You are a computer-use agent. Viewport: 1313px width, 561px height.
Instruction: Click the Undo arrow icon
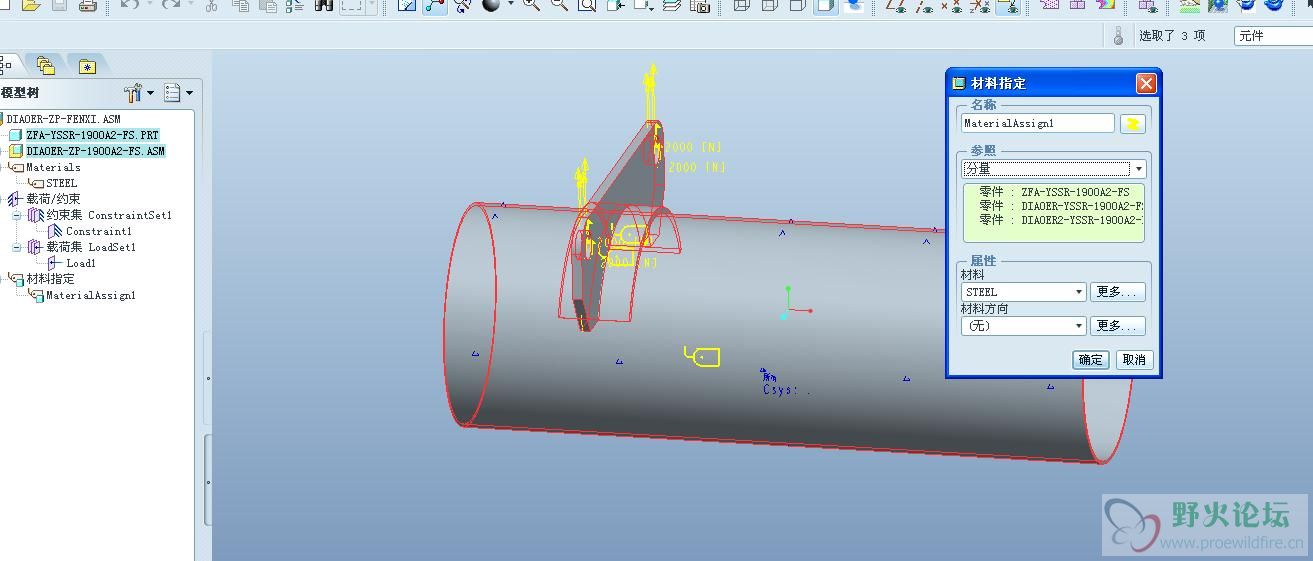[129, 5]
